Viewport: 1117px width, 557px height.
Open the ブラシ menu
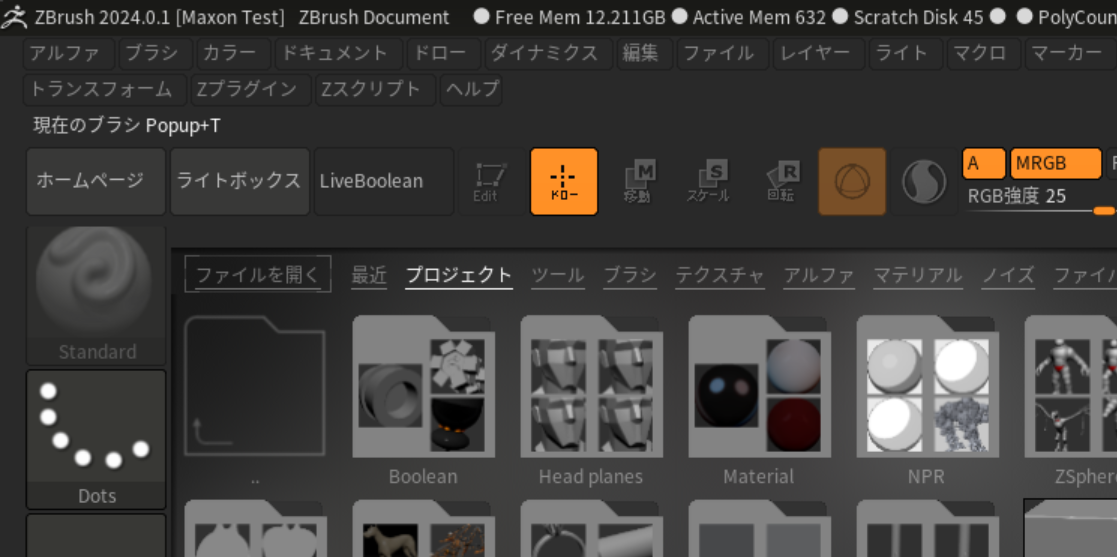[156, 53]
